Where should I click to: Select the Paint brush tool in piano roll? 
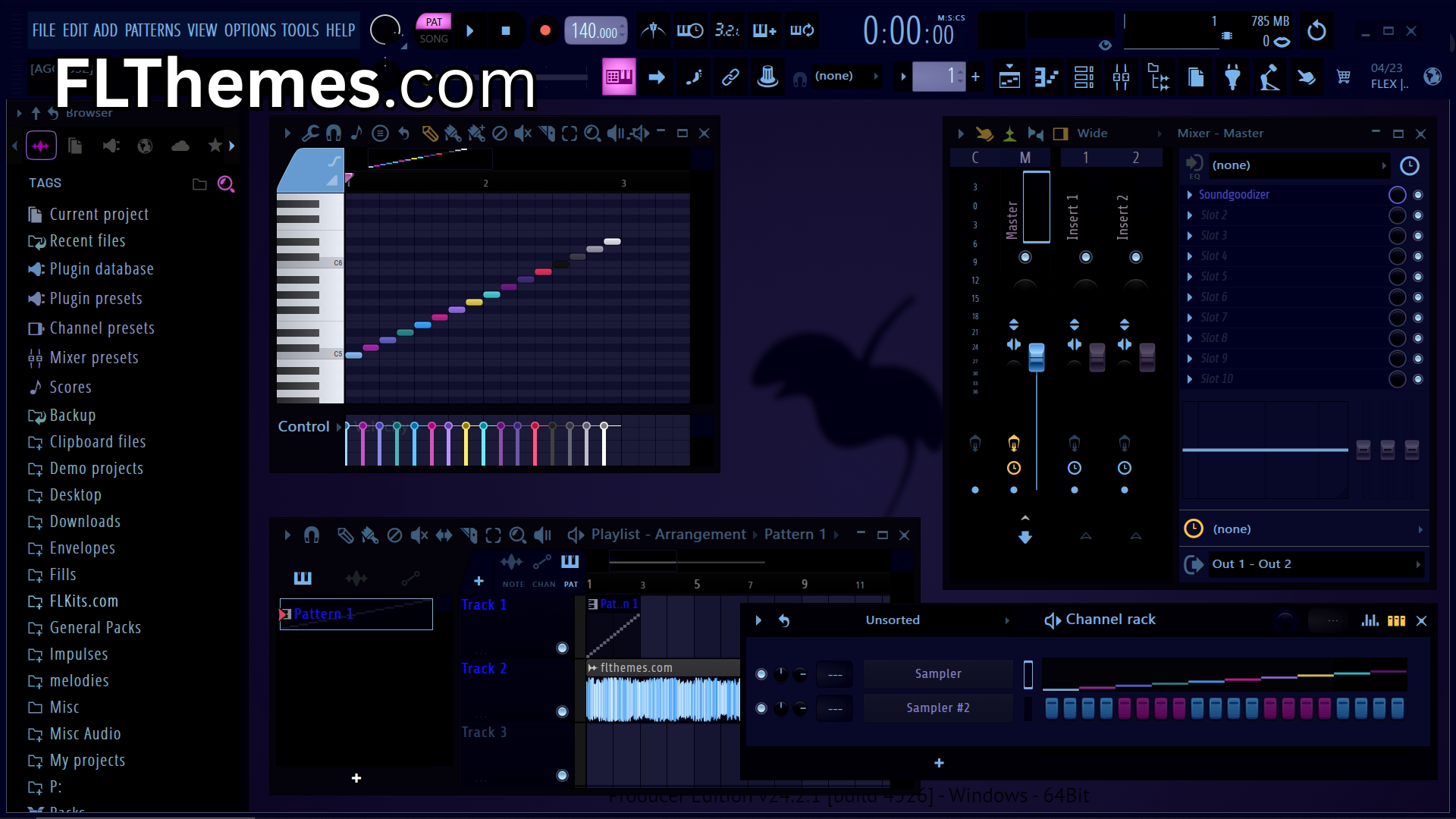(453, 133)
